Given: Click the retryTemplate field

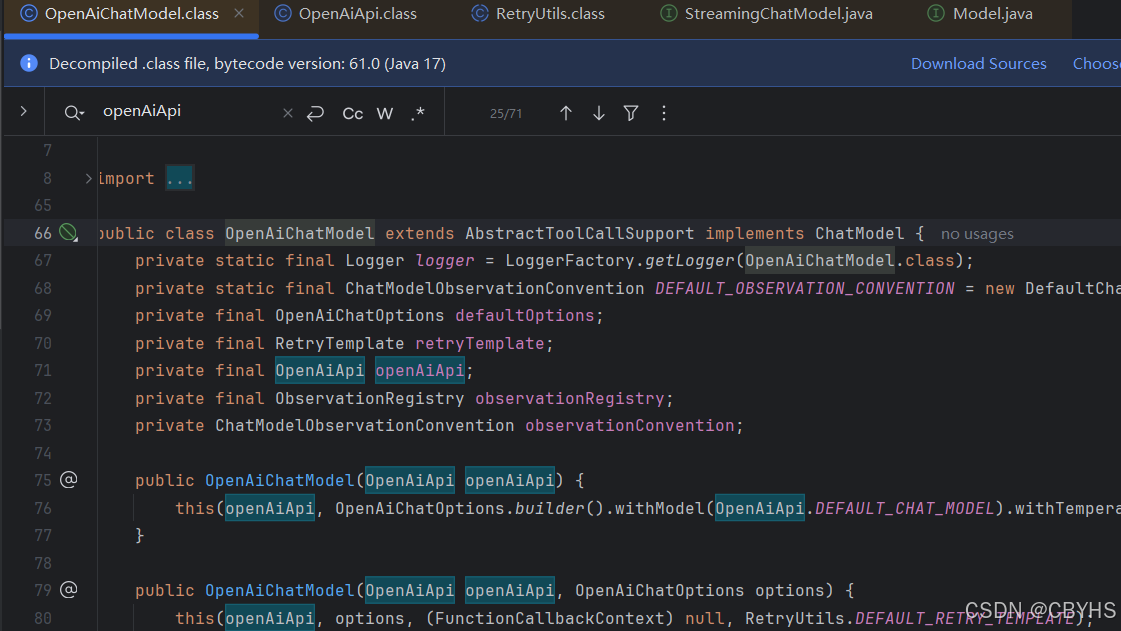Looking at the screenshot, I should click(480, 344).
